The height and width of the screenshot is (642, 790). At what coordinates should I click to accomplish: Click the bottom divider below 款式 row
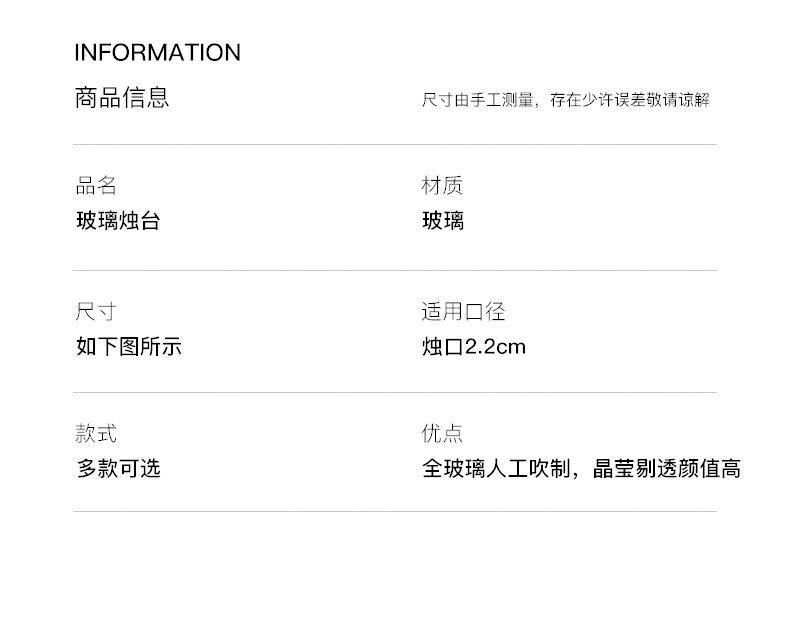click(395, 512)
